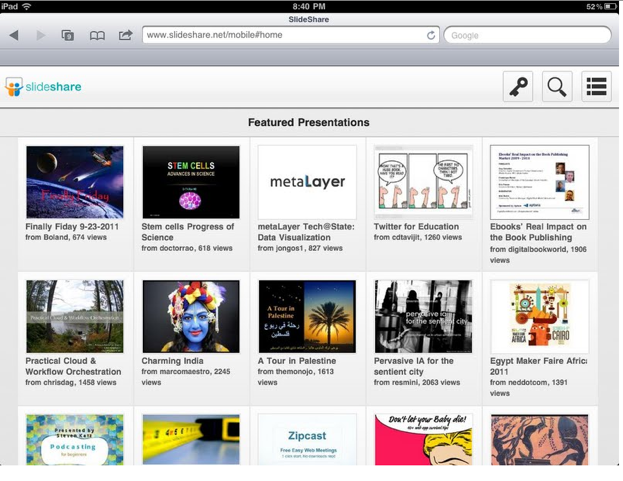Click 'Ebooks' Real Impact' title link

coord(538,232)
